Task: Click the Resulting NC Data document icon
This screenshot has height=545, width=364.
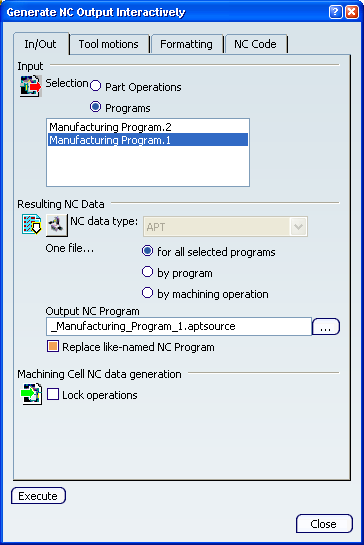Action: tap(32, 225)
